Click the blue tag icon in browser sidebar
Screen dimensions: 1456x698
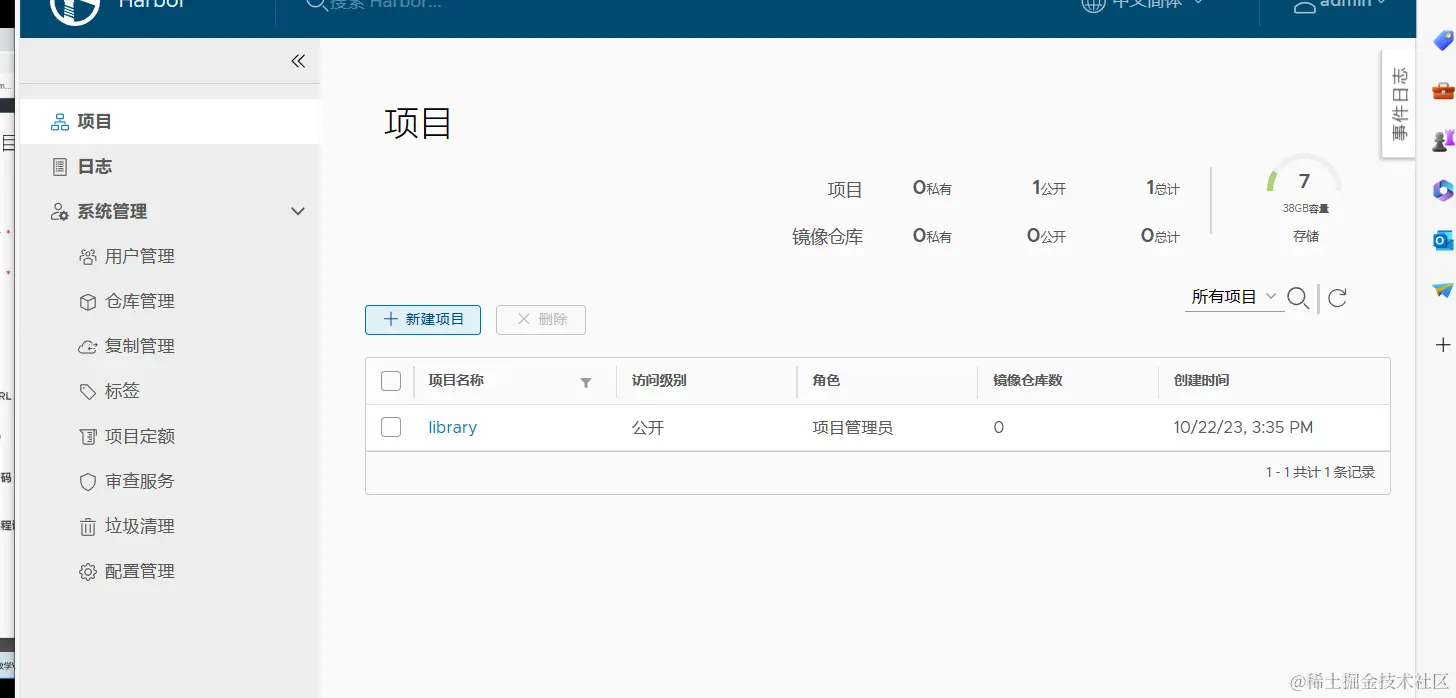[1443, 41]
